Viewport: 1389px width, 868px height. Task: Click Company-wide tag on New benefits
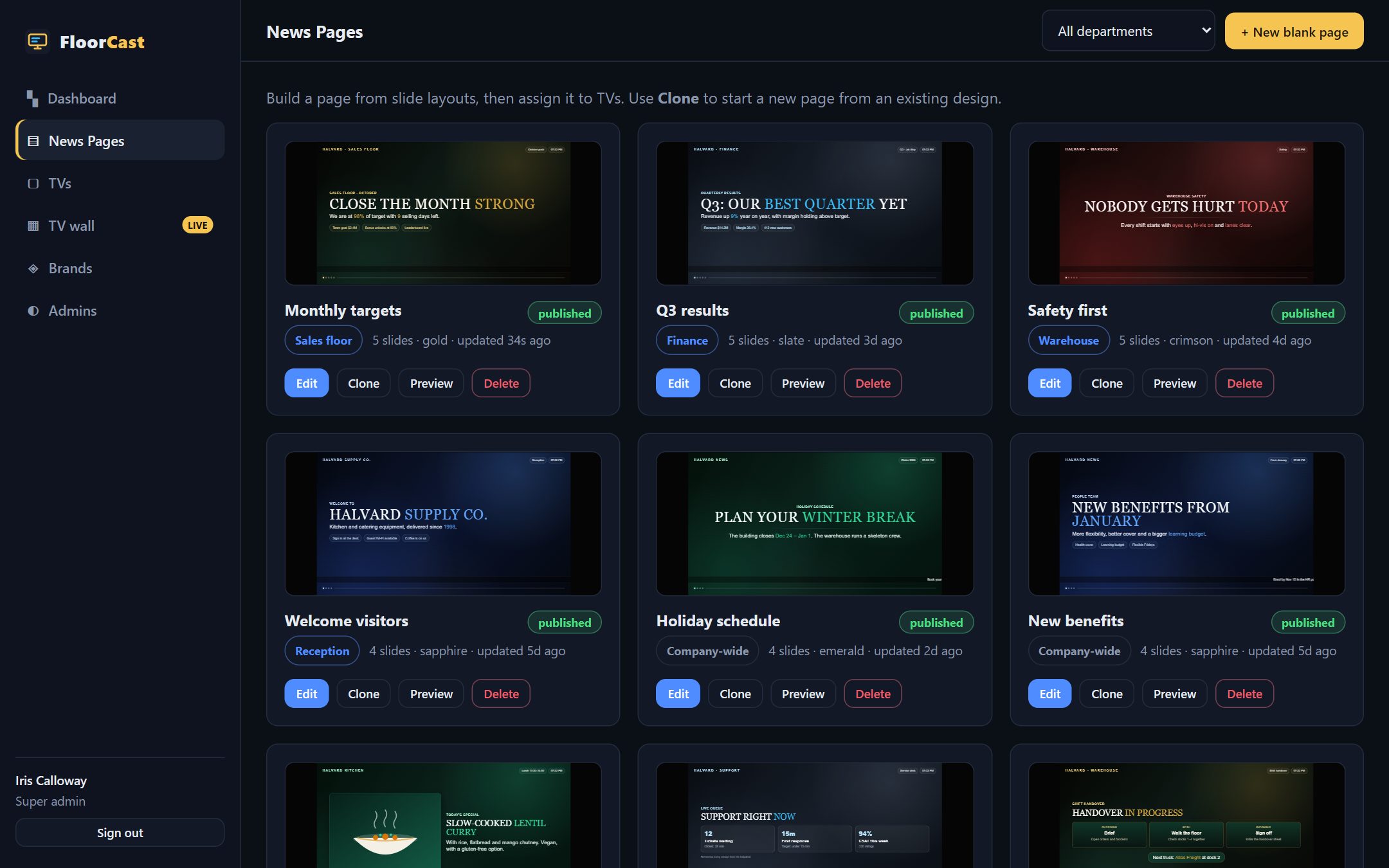click(1079, 651)
